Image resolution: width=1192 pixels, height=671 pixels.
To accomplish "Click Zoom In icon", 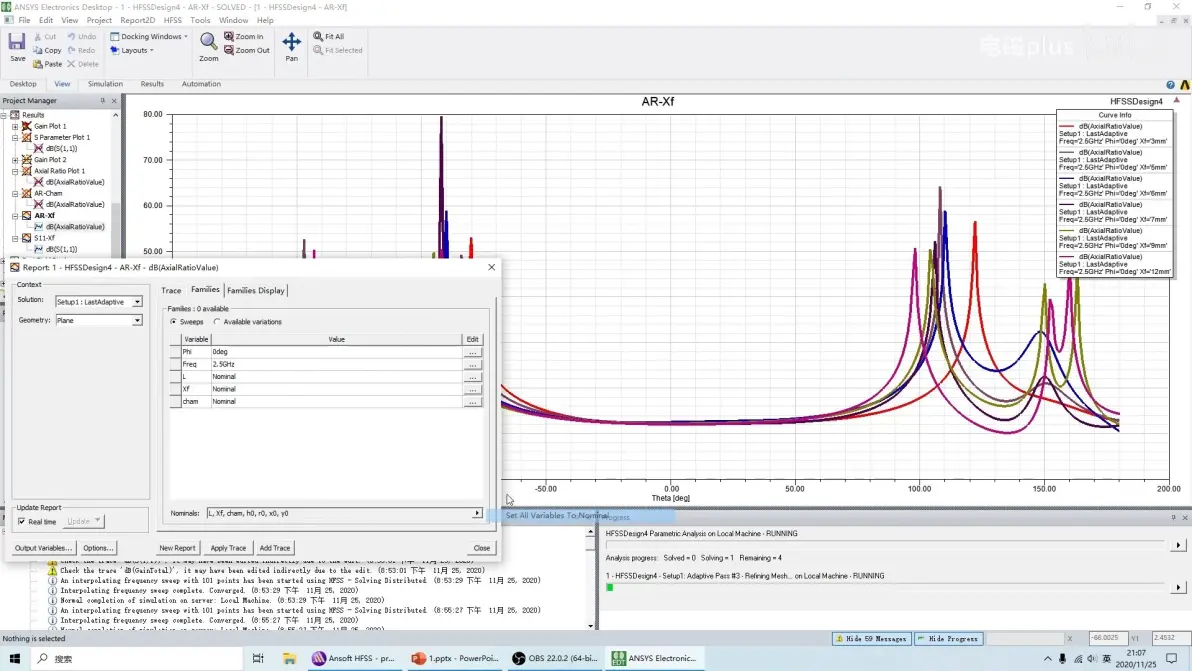I will tap(243, 36).
